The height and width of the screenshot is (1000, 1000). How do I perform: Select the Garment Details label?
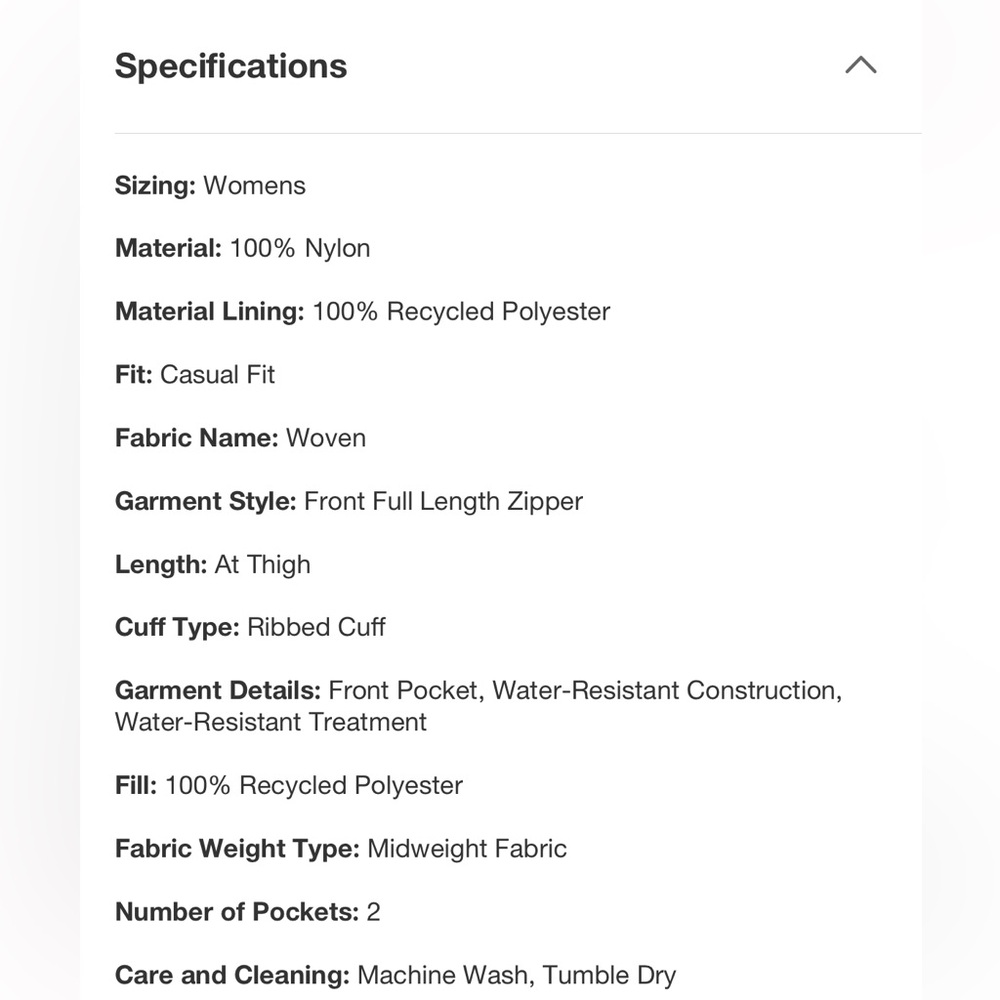coord(217,691)
